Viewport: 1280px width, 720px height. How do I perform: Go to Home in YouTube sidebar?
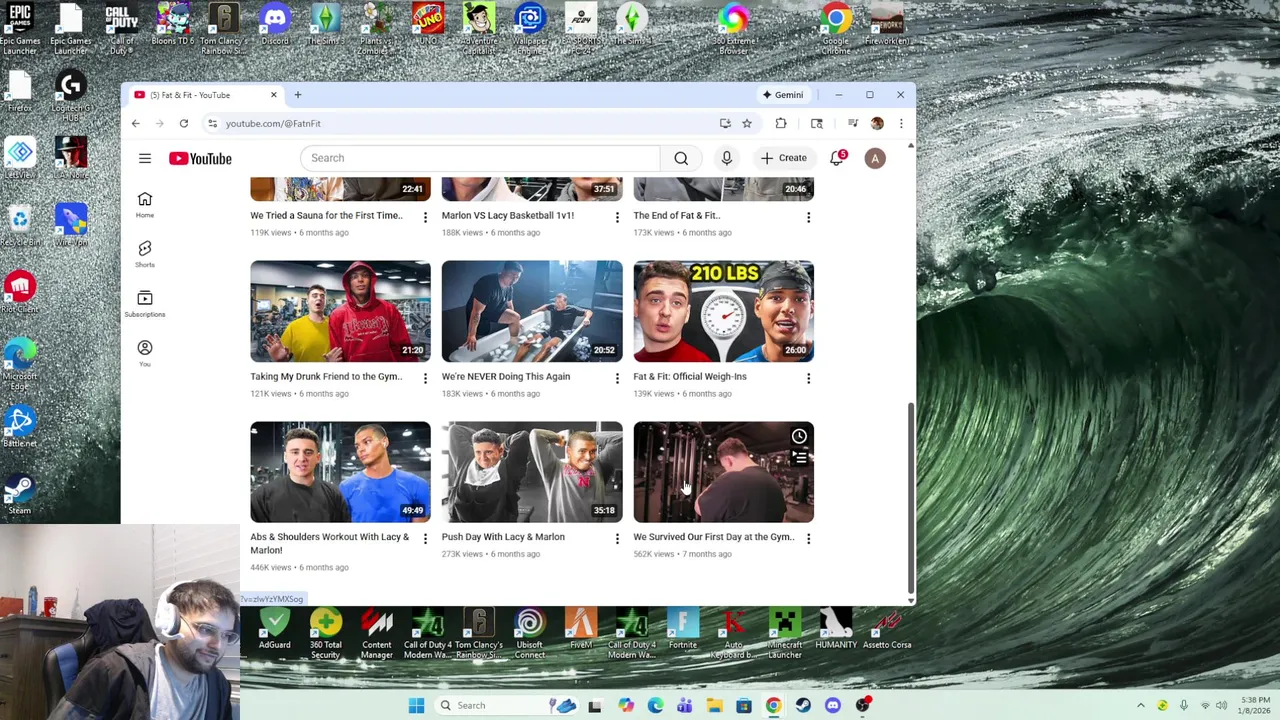pos(145,205)
